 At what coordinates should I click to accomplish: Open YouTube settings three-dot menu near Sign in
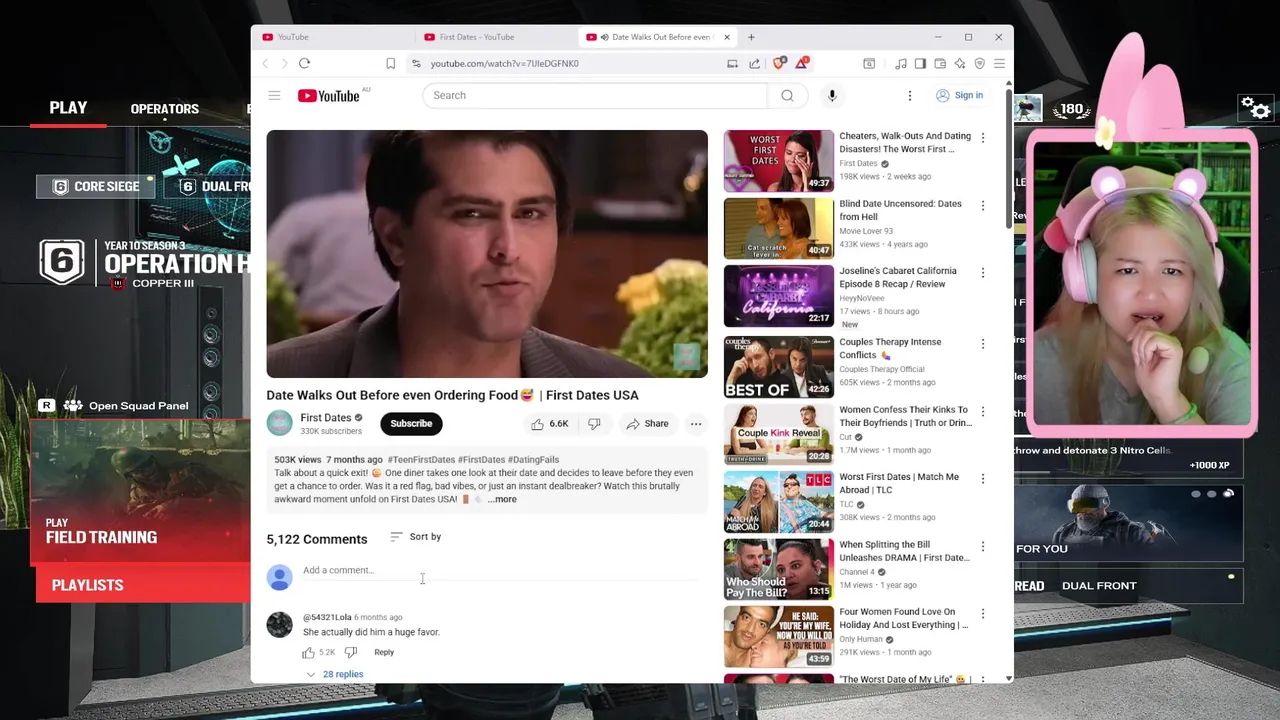(x=909, y=95)
